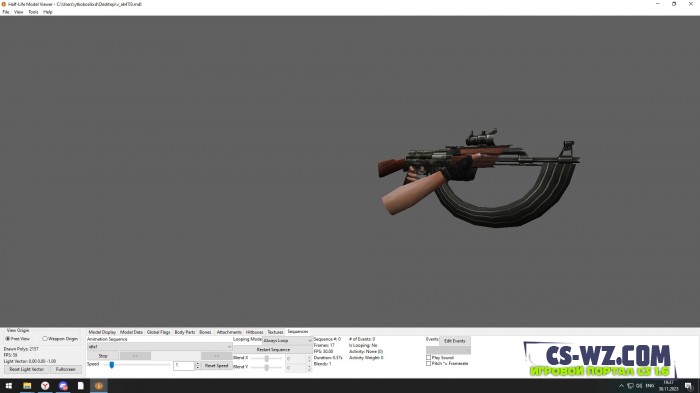Click the Half-Life Model Viewer taskbar icon

coord(99,385)
